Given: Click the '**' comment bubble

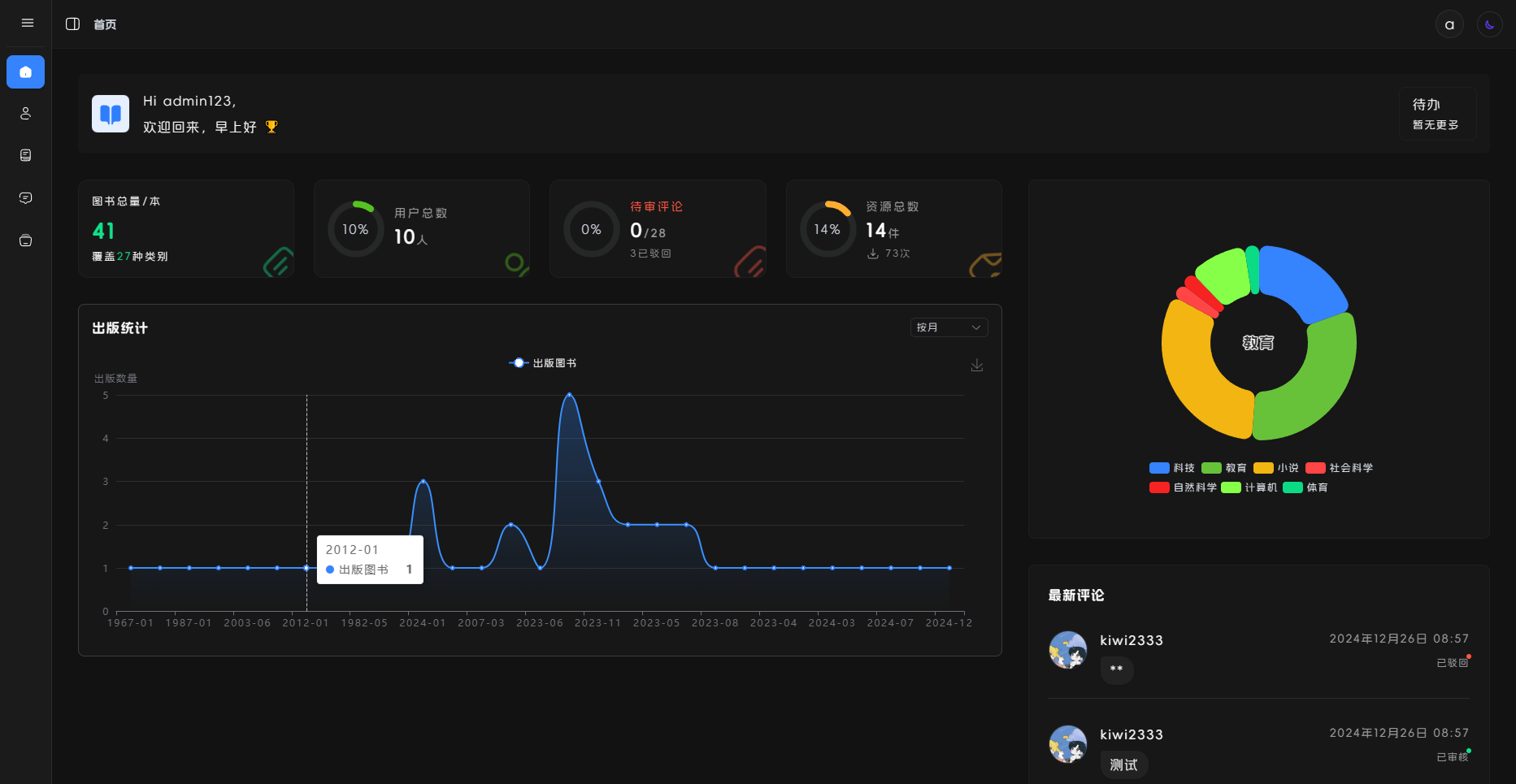Looking at the screenshot, I should (x=1117, y=670).
